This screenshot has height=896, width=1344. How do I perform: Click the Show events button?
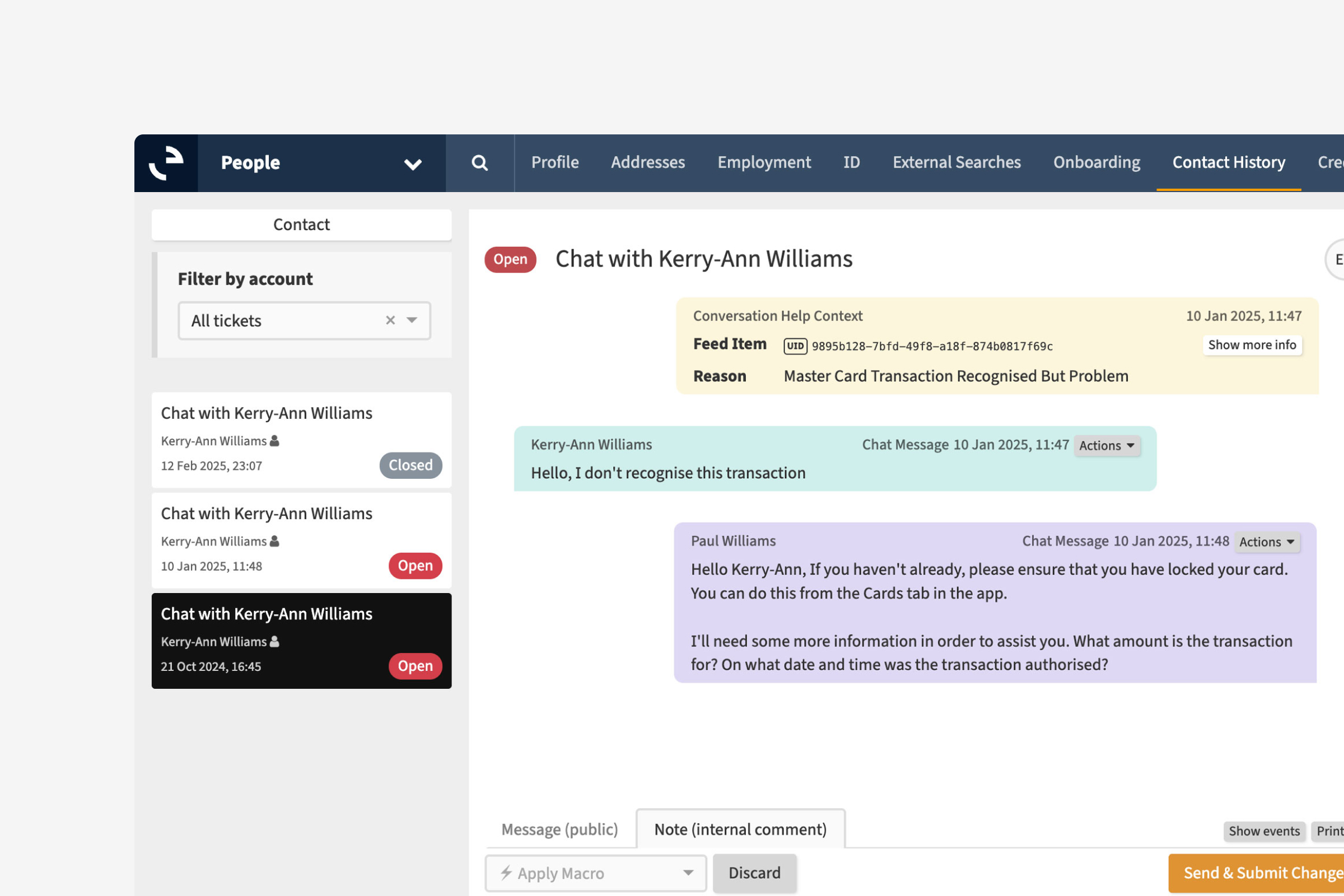[x=1263, y=831]
